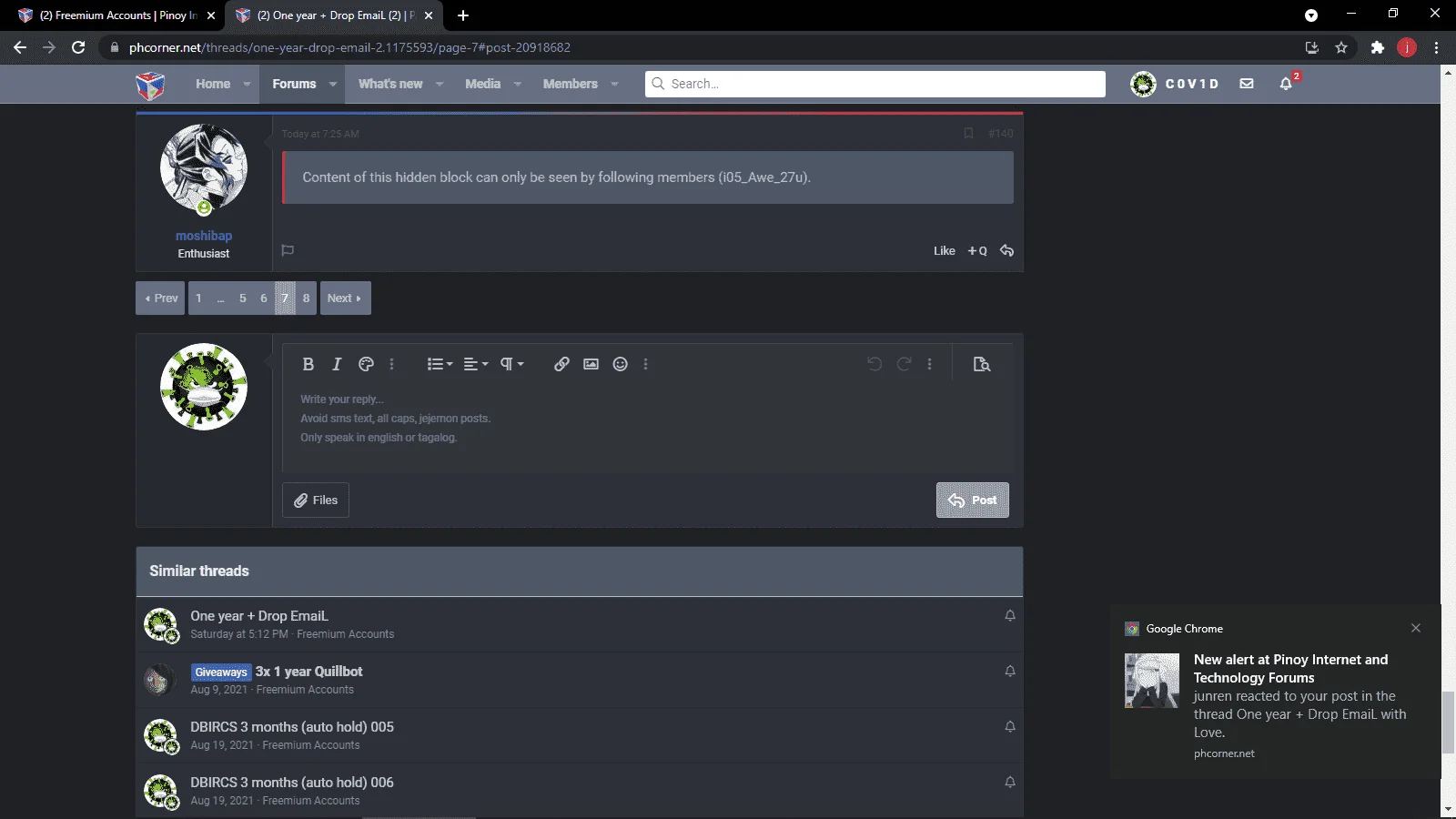
Task: Open Chrome extensions puzzle icon
Action: pos(1378,47)
